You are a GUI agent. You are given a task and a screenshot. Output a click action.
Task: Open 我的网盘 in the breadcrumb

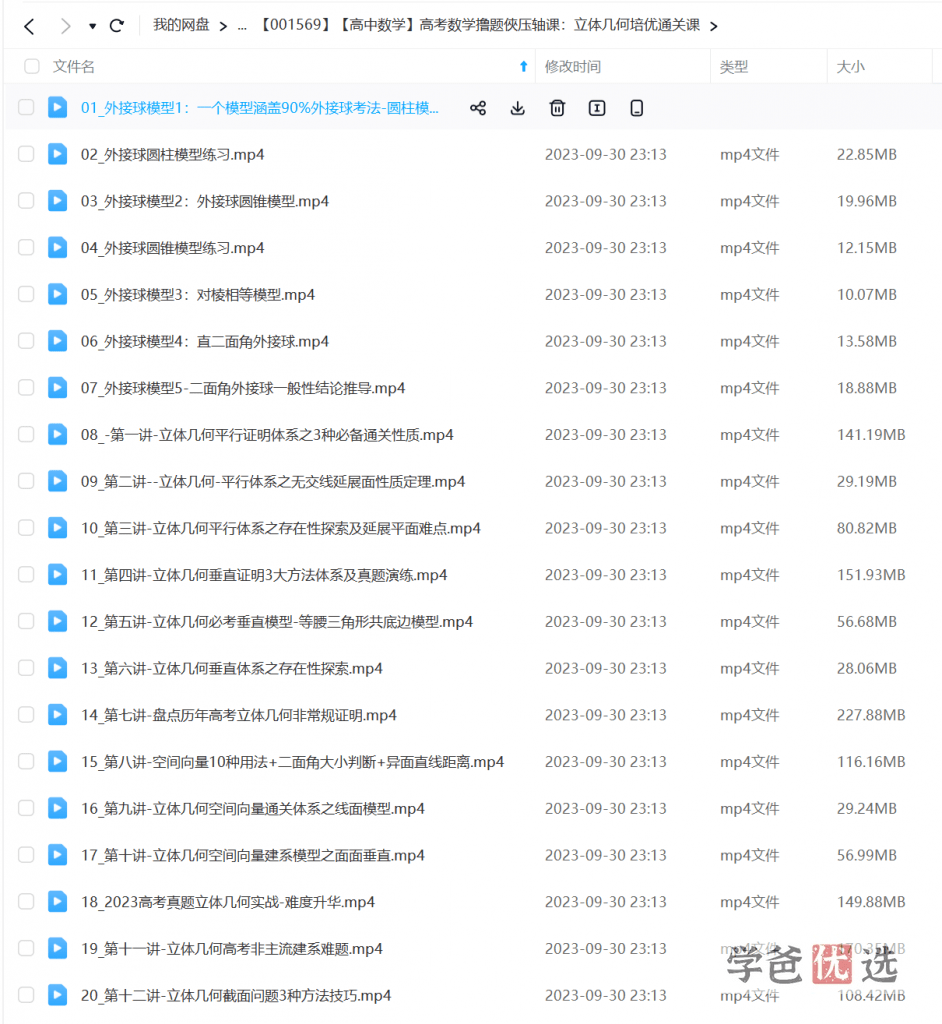181,25
